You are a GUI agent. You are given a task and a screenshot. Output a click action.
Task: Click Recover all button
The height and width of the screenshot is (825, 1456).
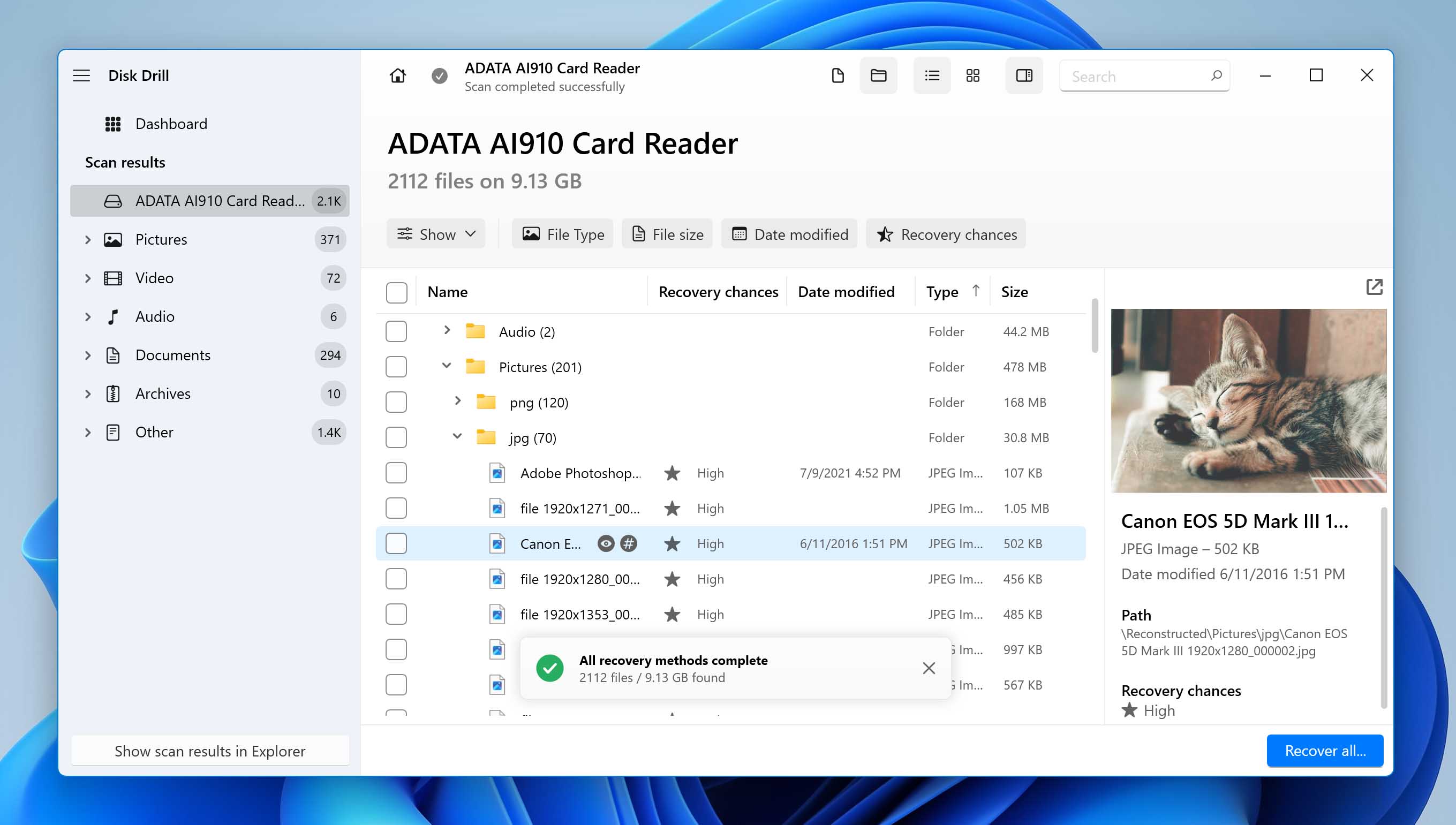point(1325,751)
